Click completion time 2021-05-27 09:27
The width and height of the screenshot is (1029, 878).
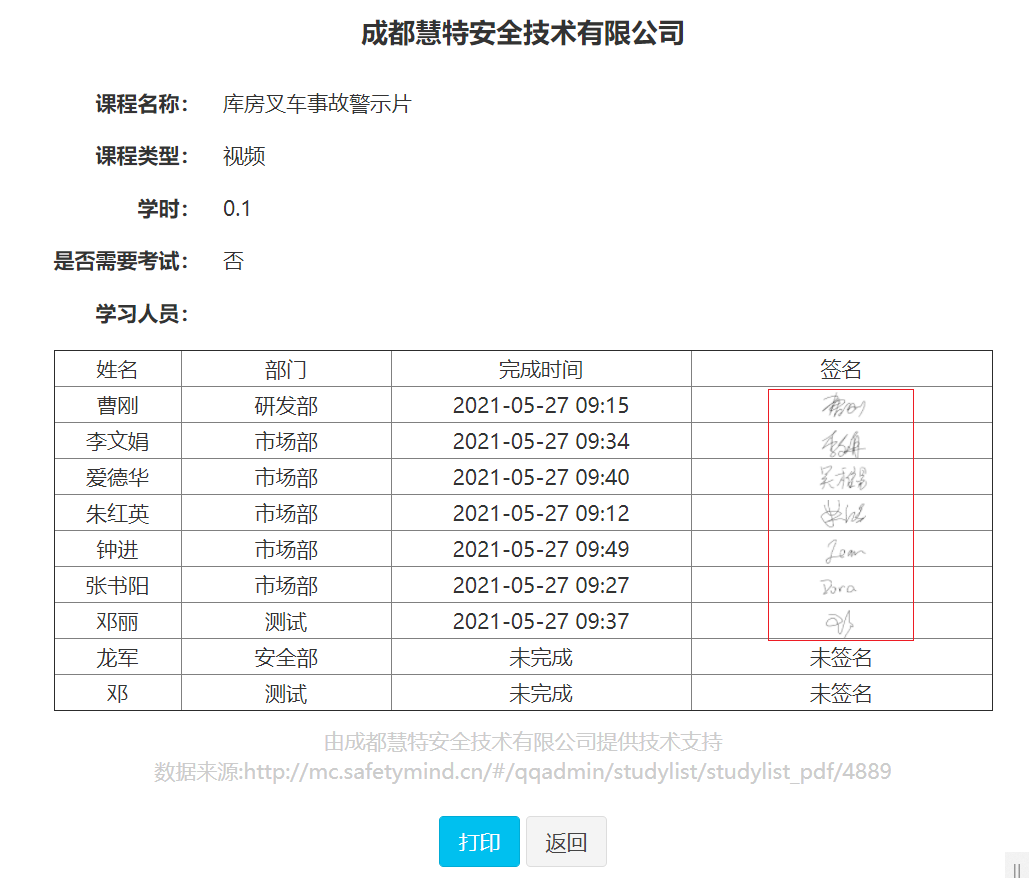coord(541,585)
